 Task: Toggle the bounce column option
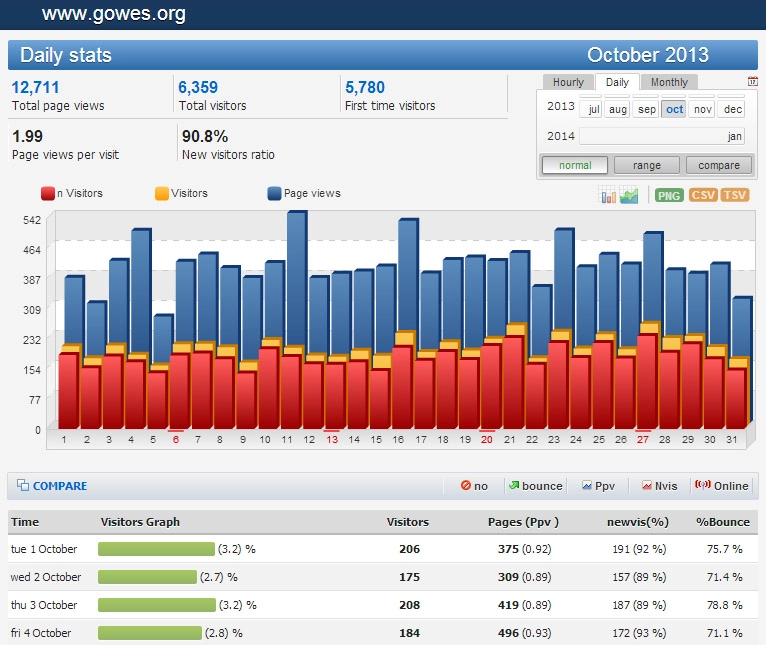pyautogui.click(x=535, y=486)
